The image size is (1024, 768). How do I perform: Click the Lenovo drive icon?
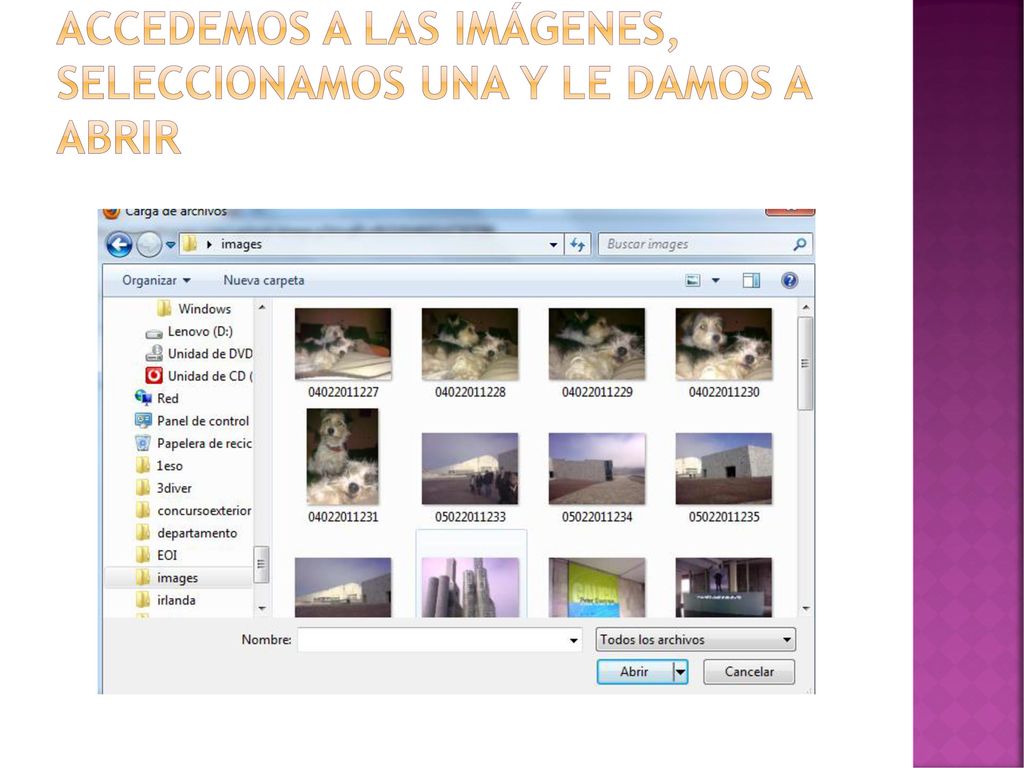tap(154, 333)
